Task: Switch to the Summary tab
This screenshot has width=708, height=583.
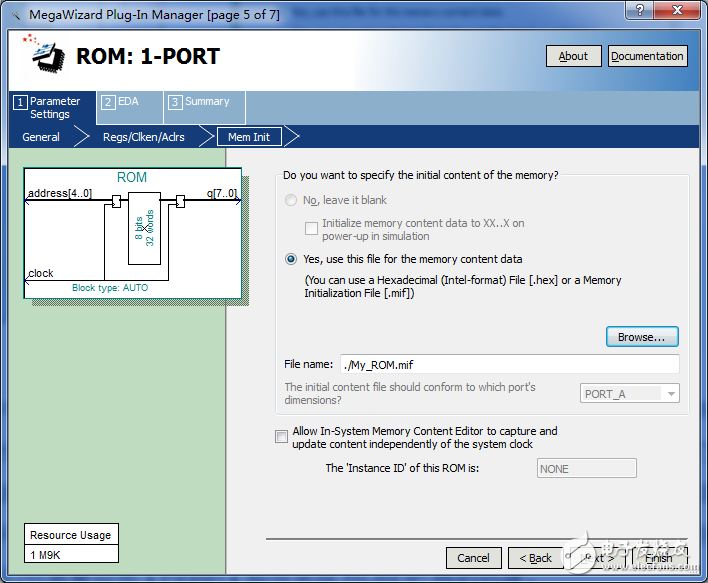Action: click(205, 107)
